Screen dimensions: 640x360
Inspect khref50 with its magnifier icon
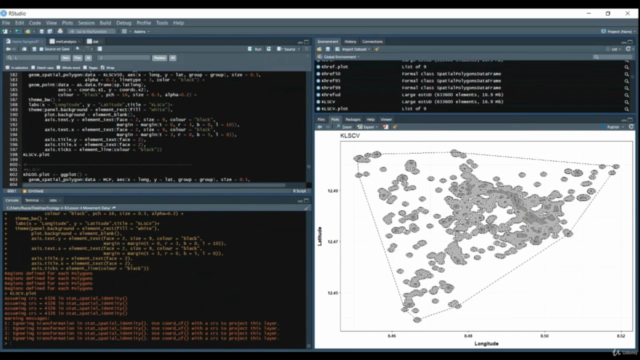coord(627,74)
